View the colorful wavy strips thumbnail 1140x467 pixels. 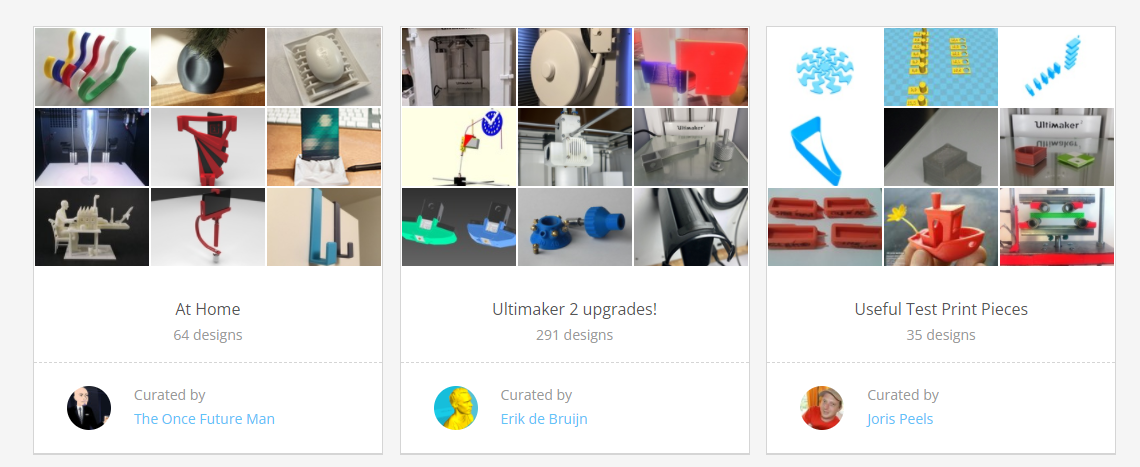[92, 67]
